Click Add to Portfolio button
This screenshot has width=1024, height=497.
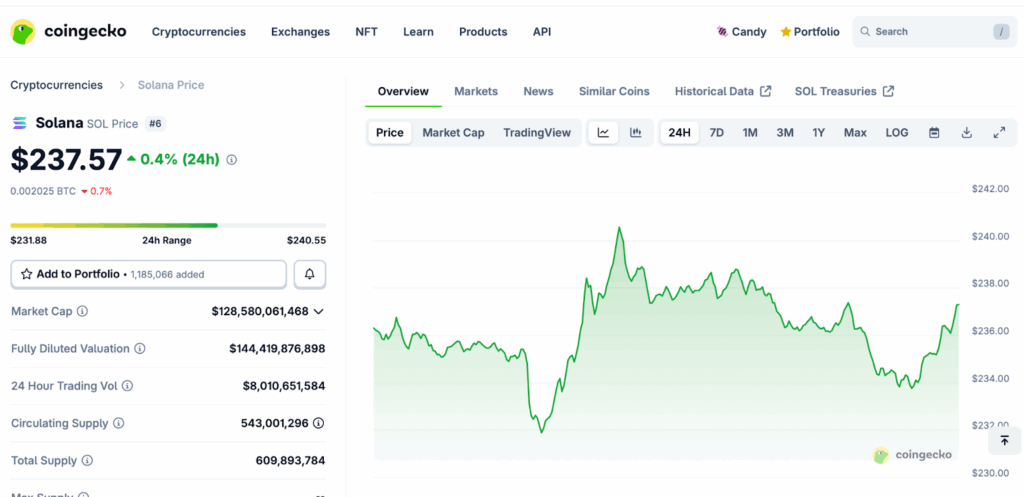(x=148, y=274)
